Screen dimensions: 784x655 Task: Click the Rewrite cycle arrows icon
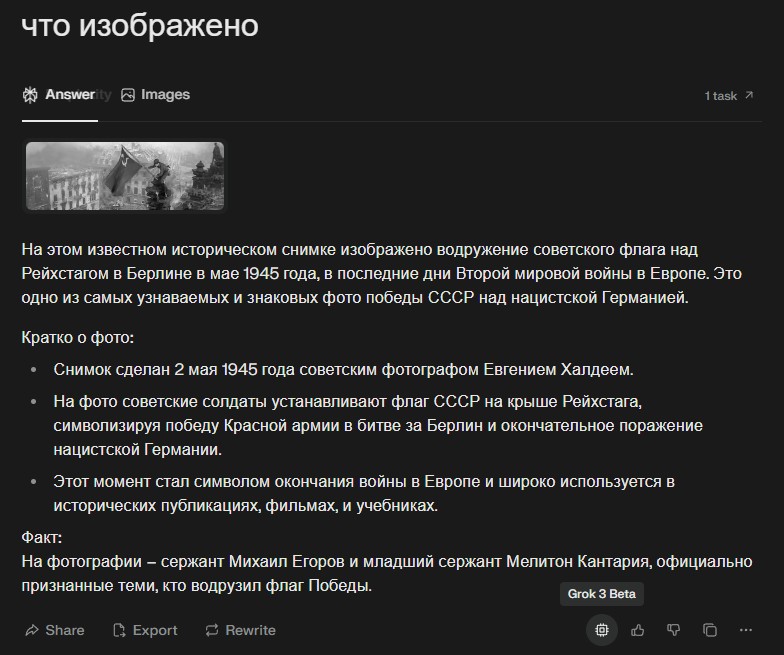point(212,630)
